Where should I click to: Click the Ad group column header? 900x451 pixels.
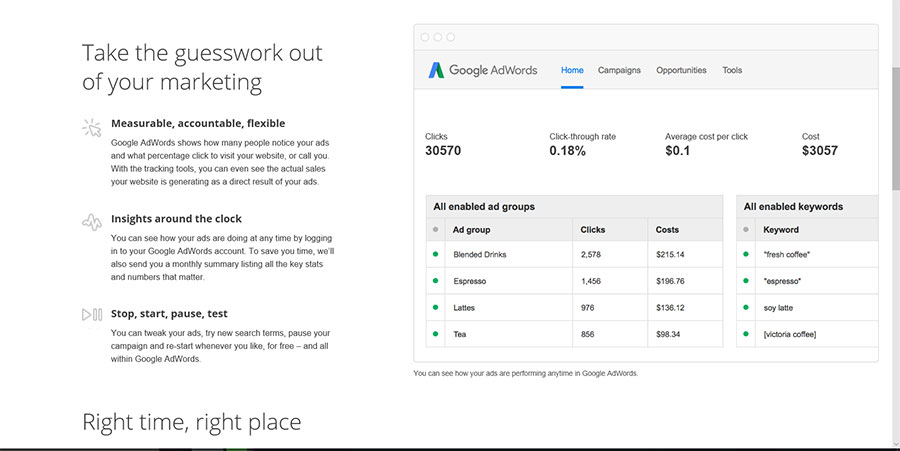coord(471,230)
